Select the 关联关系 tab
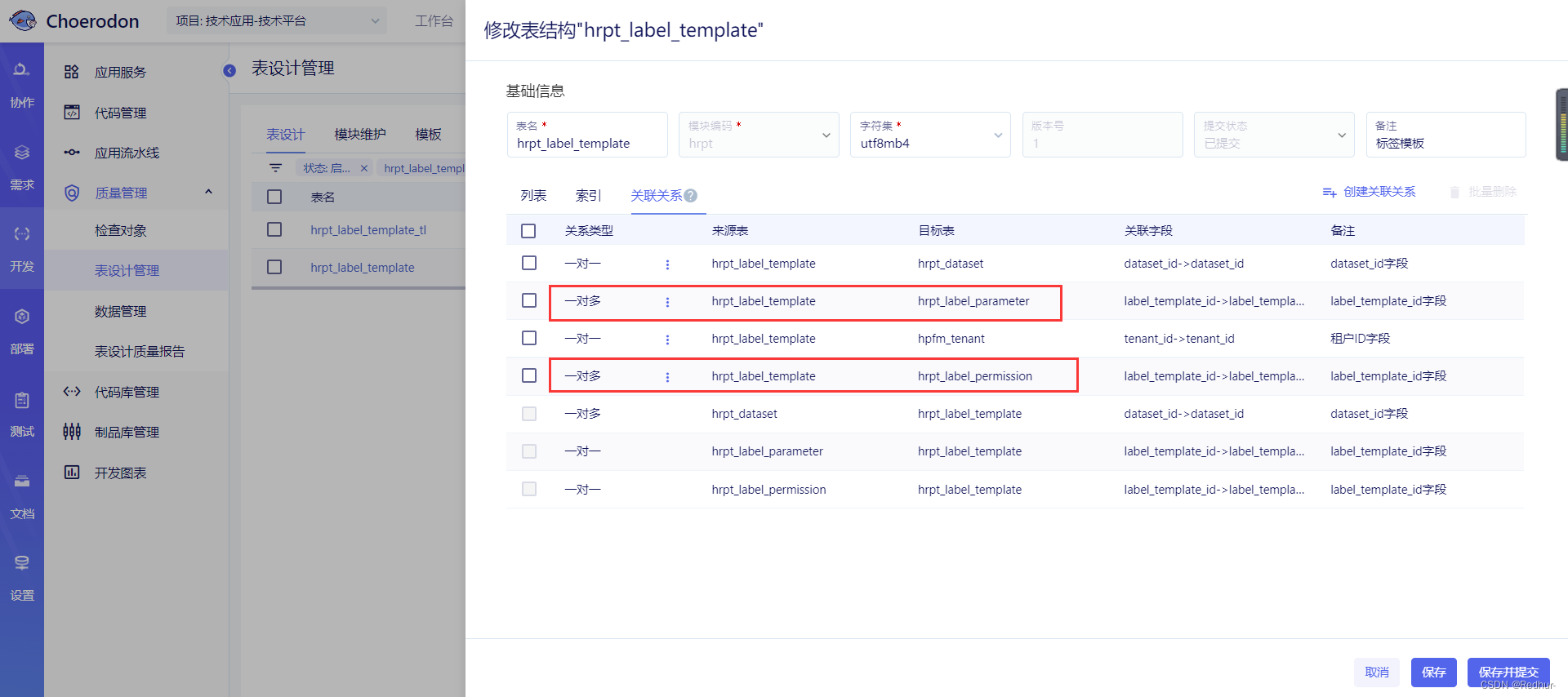 click(x=656, y=196)
